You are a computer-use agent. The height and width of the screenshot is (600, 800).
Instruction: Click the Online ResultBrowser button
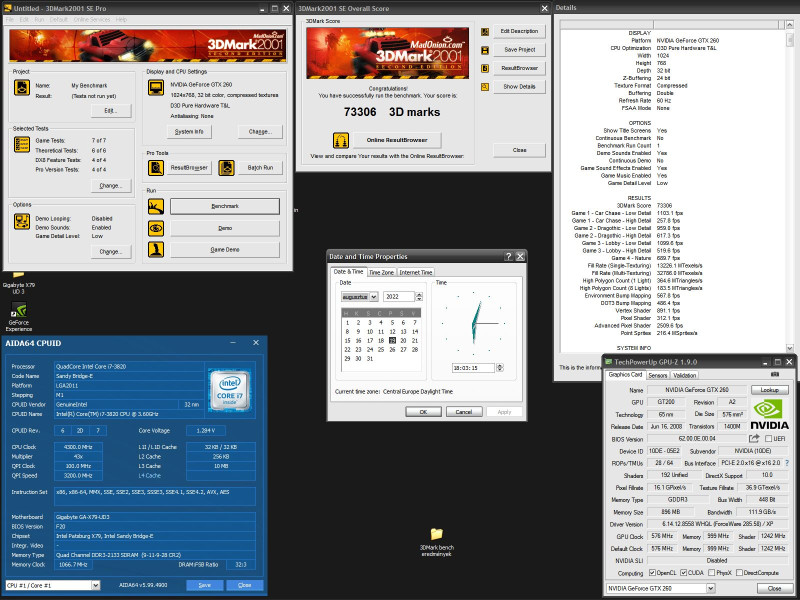click(397, 140)
